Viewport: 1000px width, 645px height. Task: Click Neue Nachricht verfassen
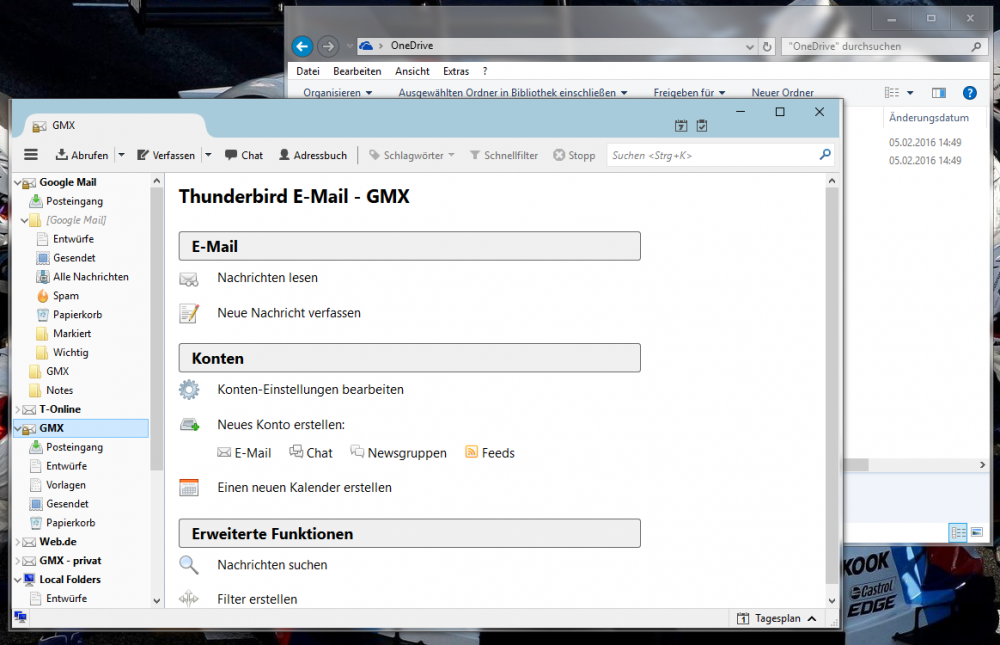pos(289,313)
